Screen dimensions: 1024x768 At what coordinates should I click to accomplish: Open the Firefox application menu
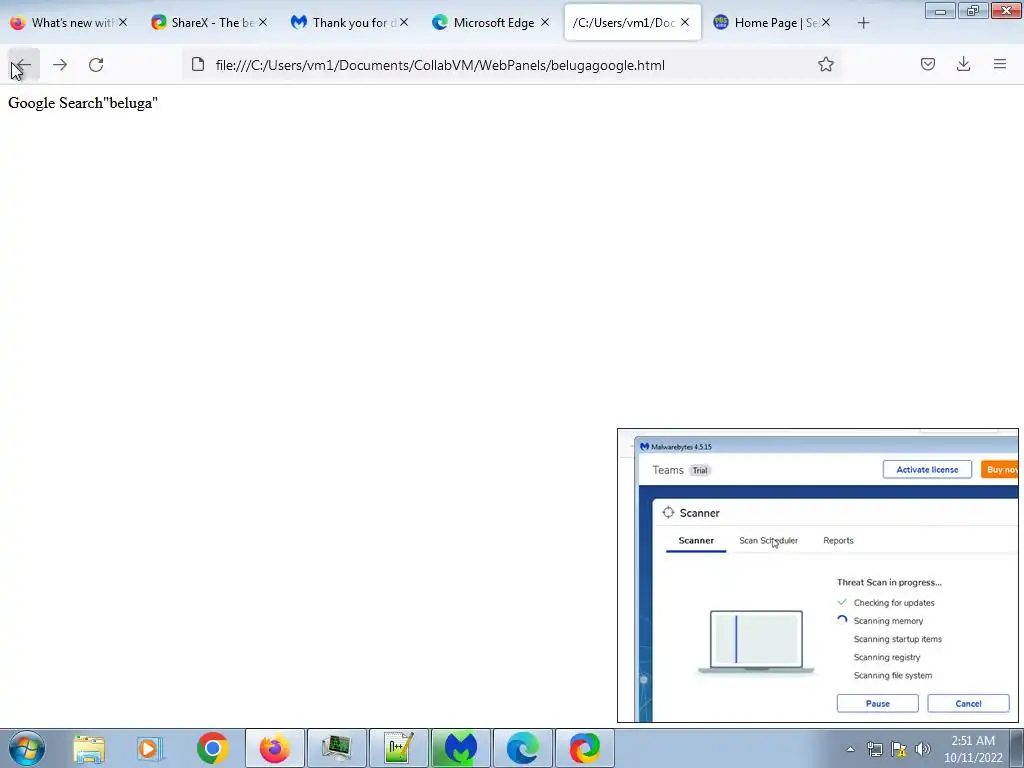tap(999, 64)
